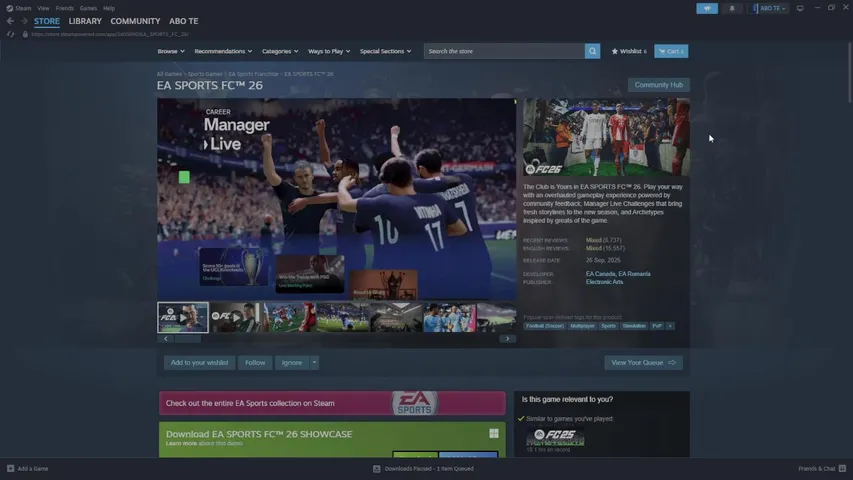The width and height of the screenshot is (853, 480).
Task: Click the search magnifier button
Action: (x=592, y=51)
